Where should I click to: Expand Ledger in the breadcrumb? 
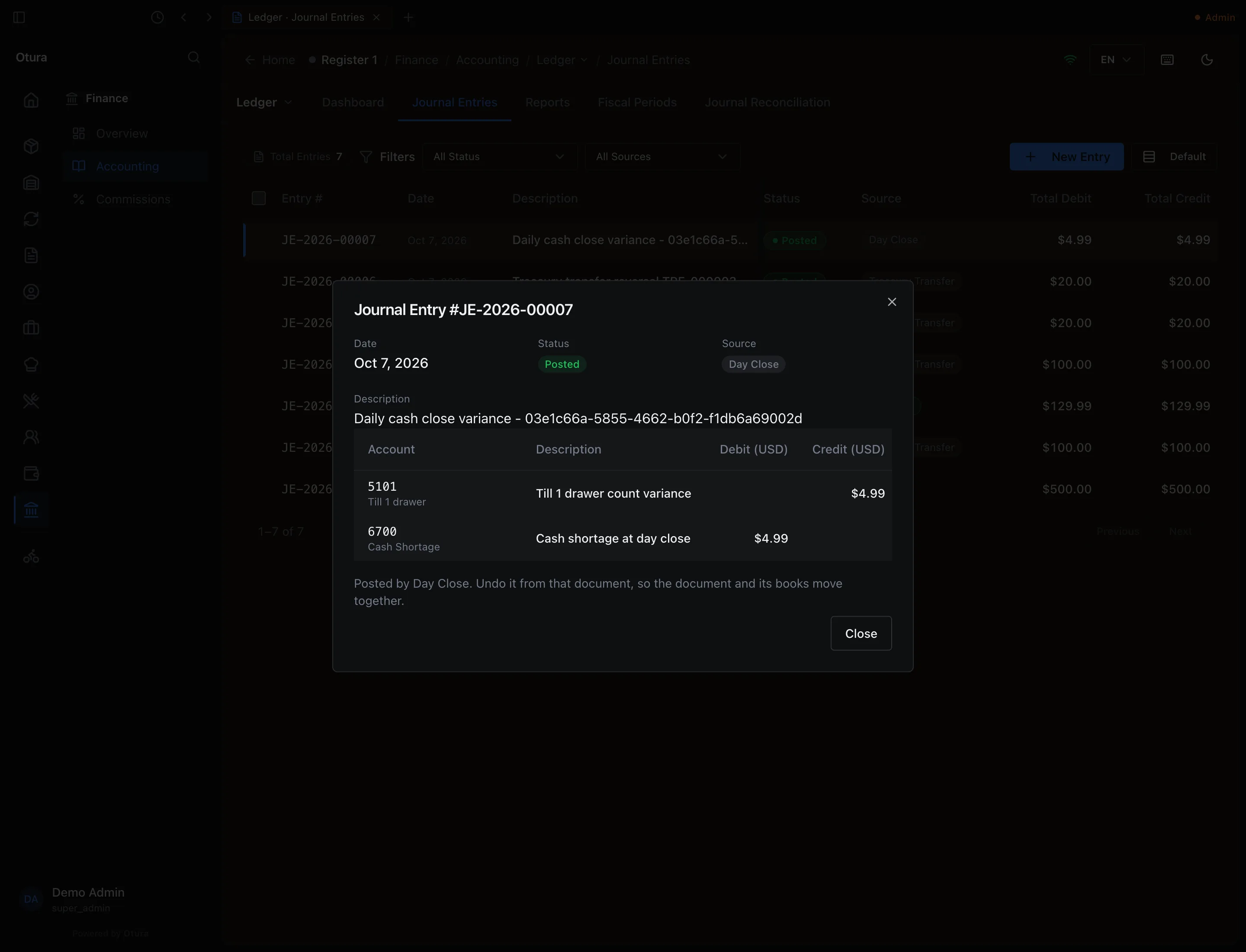562,60
